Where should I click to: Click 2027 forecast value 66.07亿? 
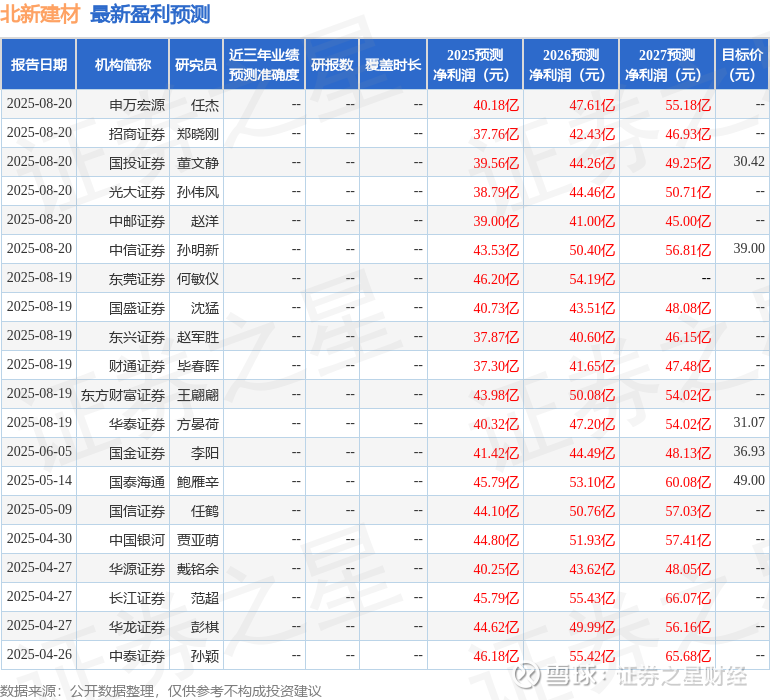pyautogui.click(x=688, y=598)
